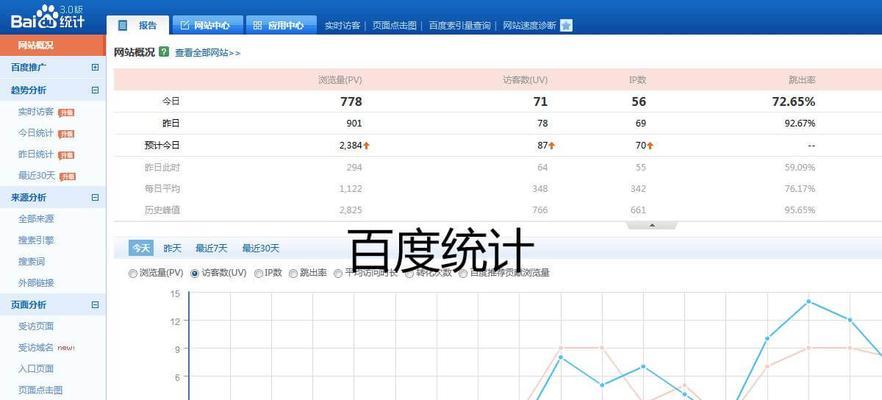Image resolution: width=882 pixels, height=400 pixels.
Task: Click the up arrow beside 70
Action: coord(650,146)
